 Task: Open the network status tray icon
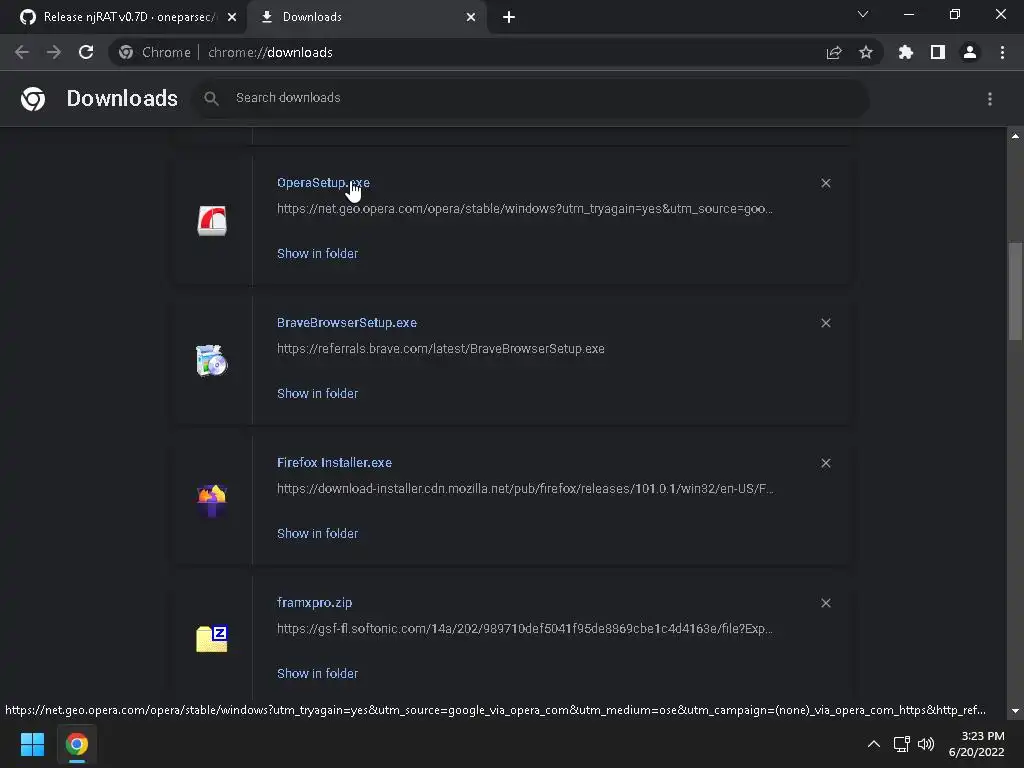[902, 744]
